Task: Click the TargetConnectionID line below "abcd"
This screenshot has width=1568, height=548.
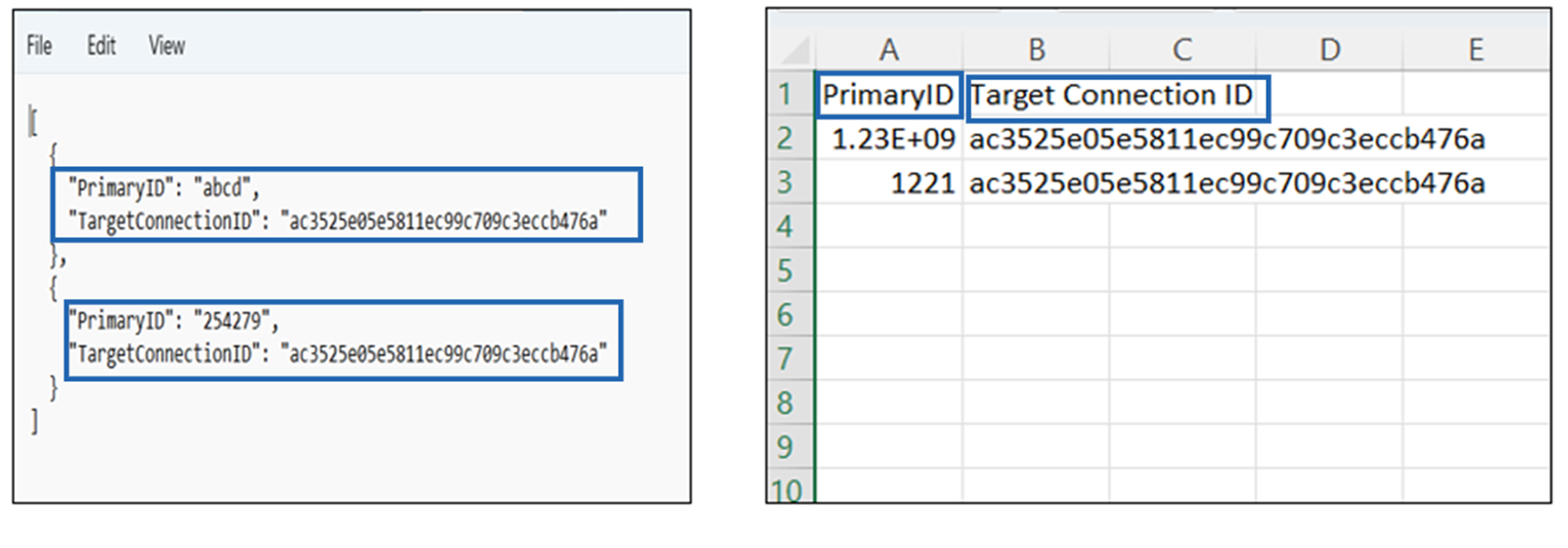Action: click(338, 222)
